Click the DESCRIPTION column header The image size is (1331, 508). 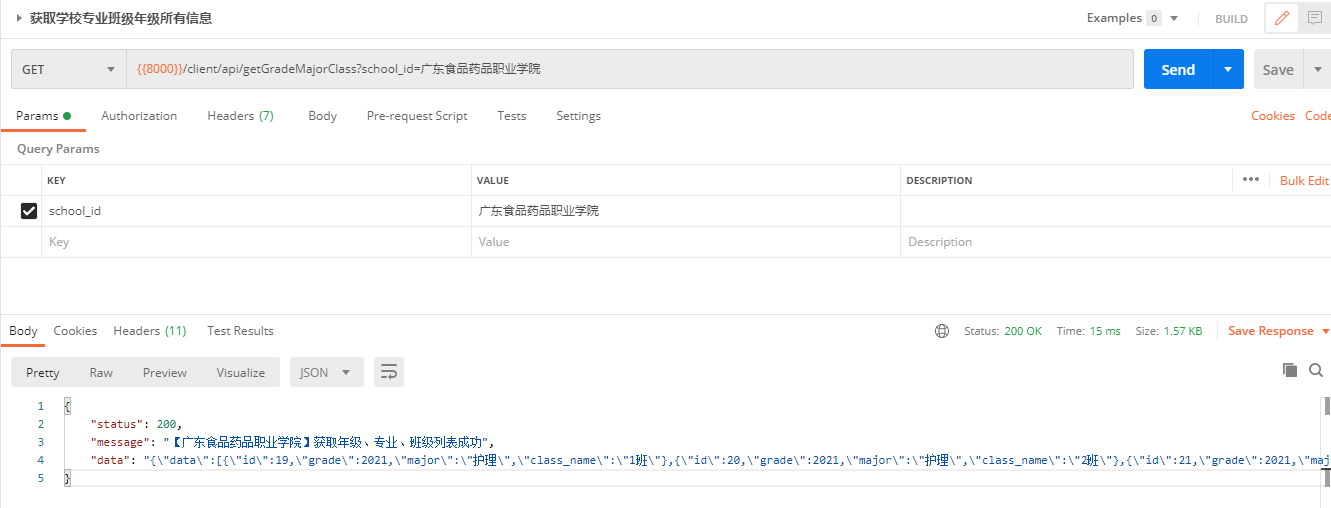(939, 181)
